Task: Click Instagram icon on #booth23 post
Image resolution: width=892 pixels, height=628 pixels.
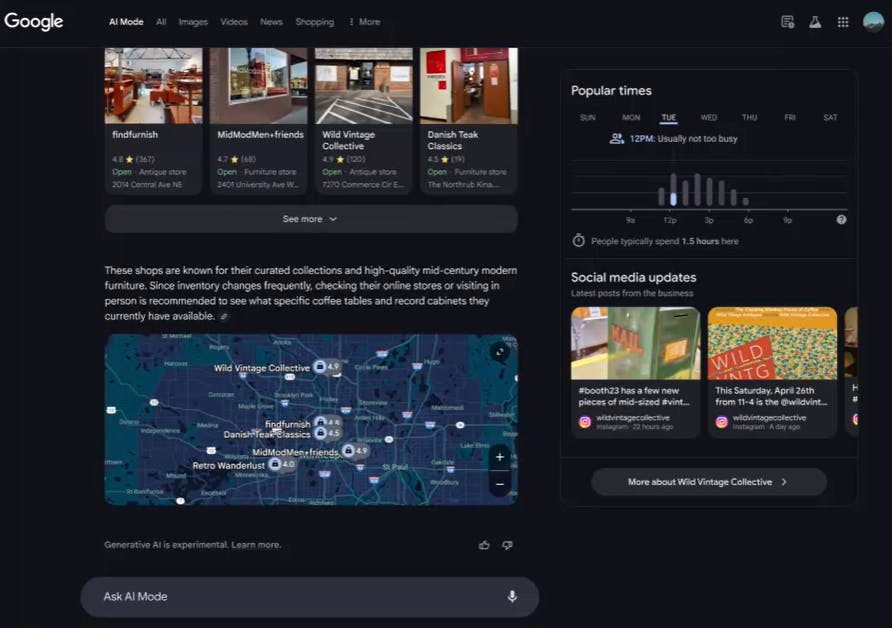Action: coord(585,422)
